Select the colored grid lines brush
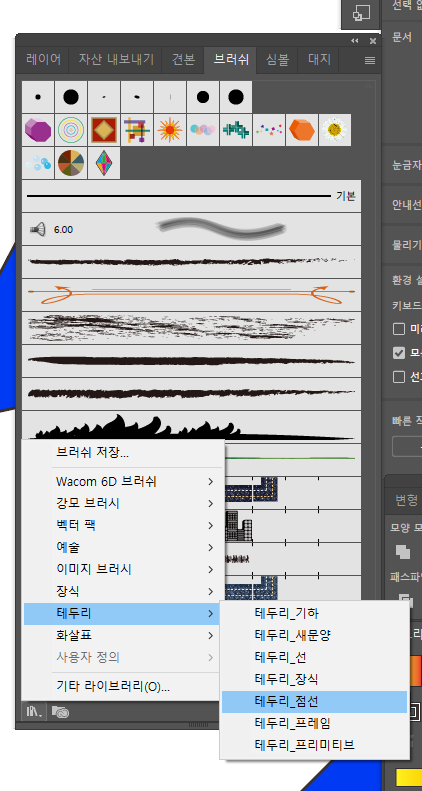 (137, 130)
